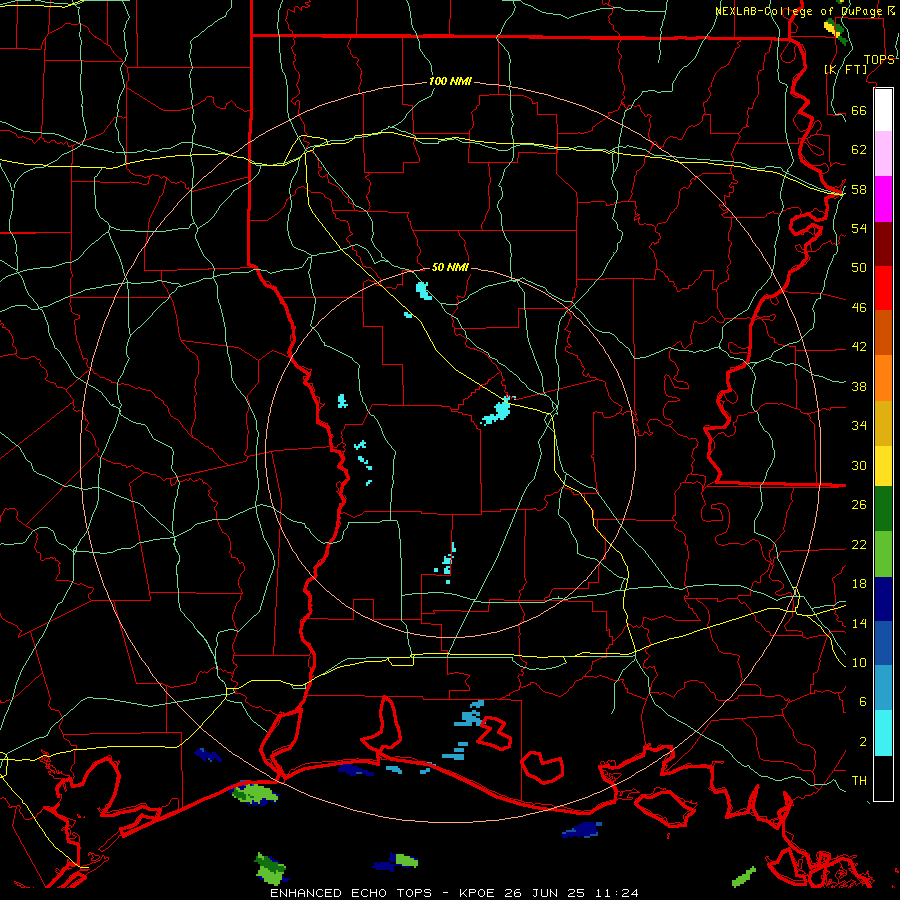This screenshot has width=900, height=900.
Task: Click the "100 NMI" range ring label
Action: pos(450,81)
